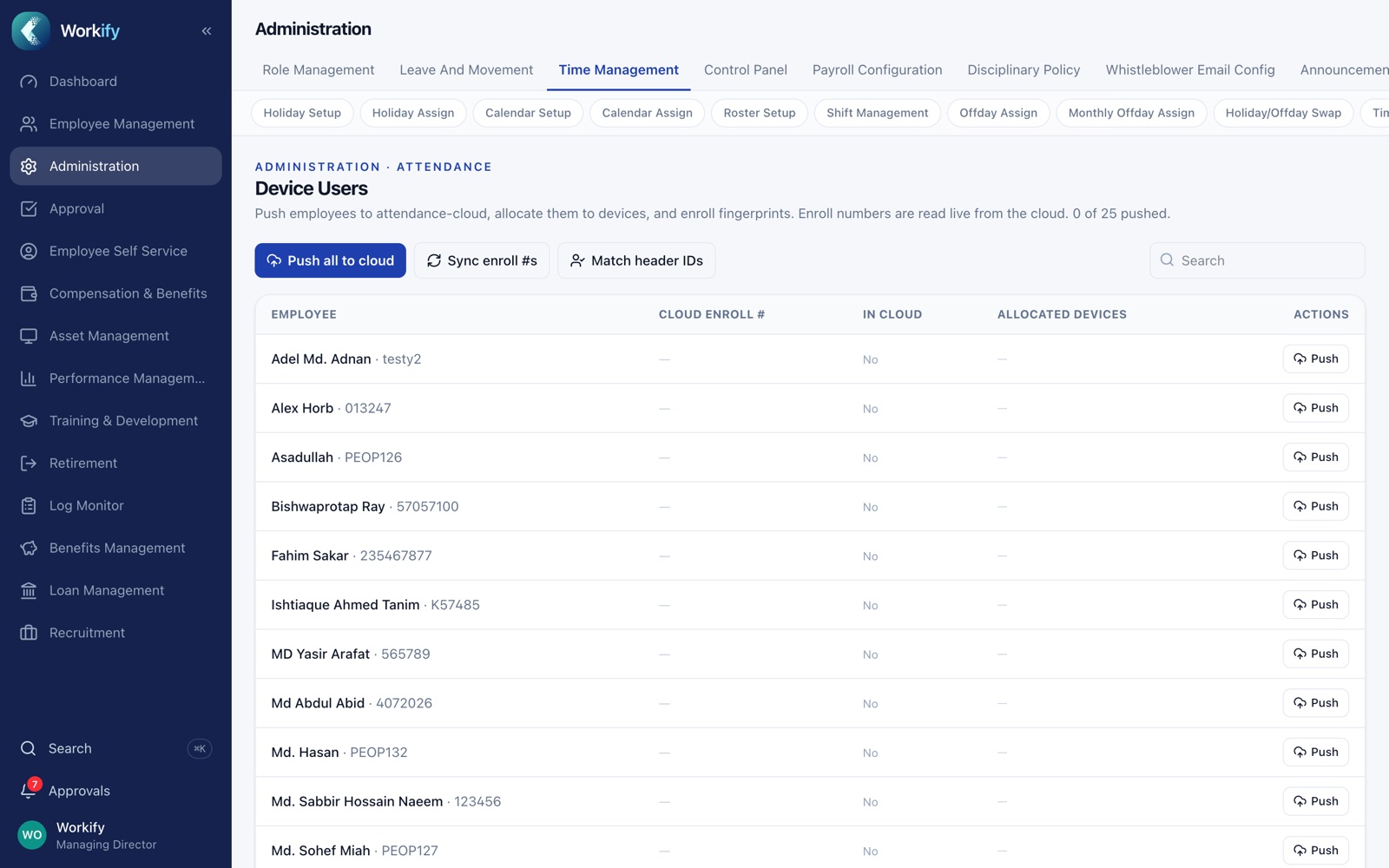Image resolution: width=1389 pixels, height=868 pixels.
Task: Click the Recruitment briefcase icon
Action: 29,633
